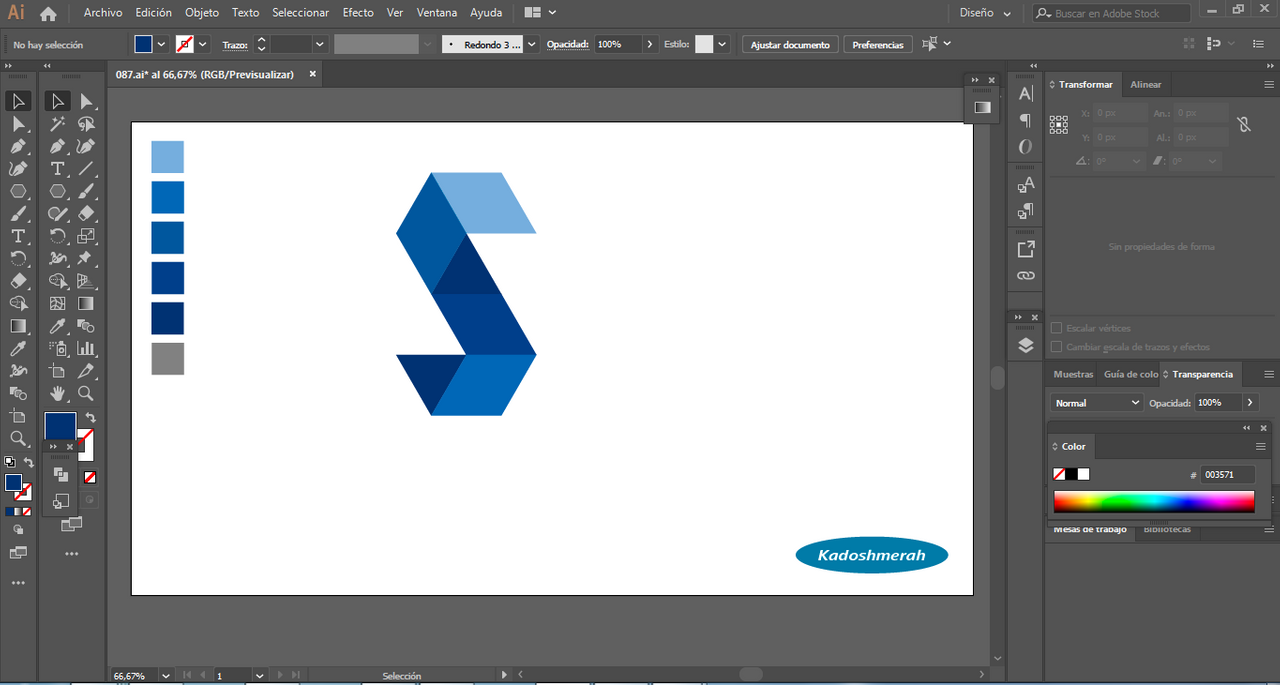The width and height of the screenshot is (1280, 685).
Task: Swap fill and stroke arrow icon
Action: tap(90, 417)
